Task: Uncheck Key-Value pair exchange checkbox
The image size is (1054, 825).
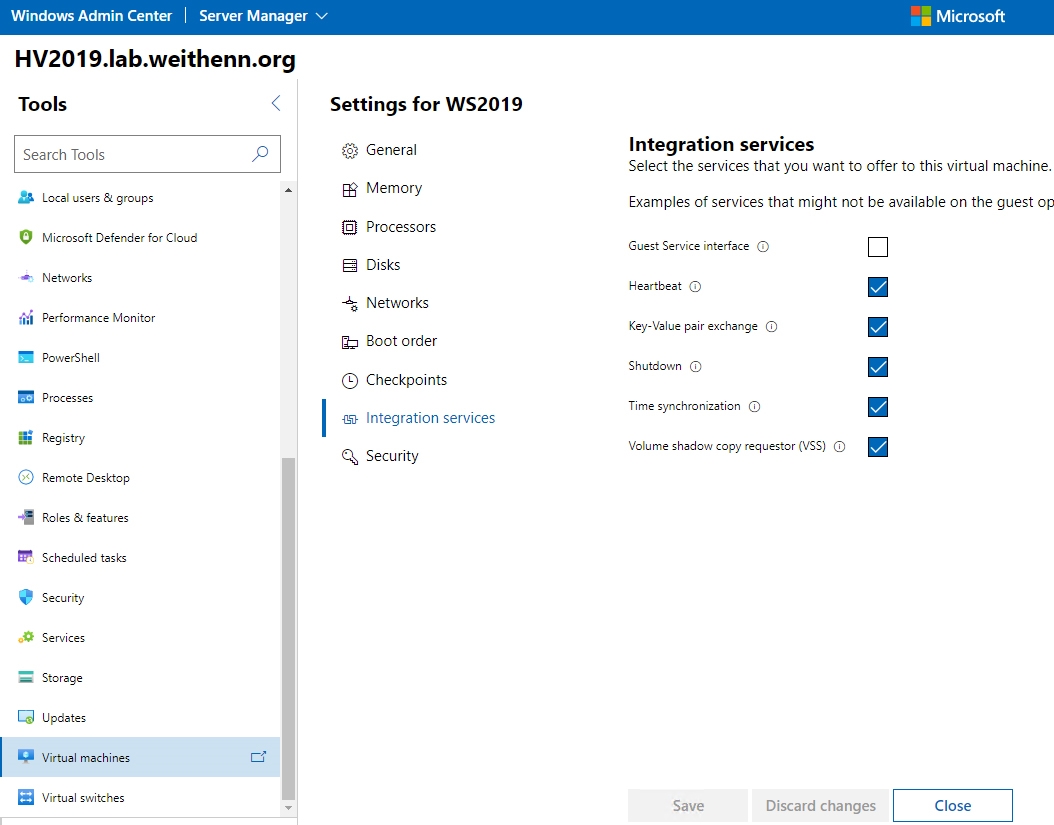Action: pos(878,327)
